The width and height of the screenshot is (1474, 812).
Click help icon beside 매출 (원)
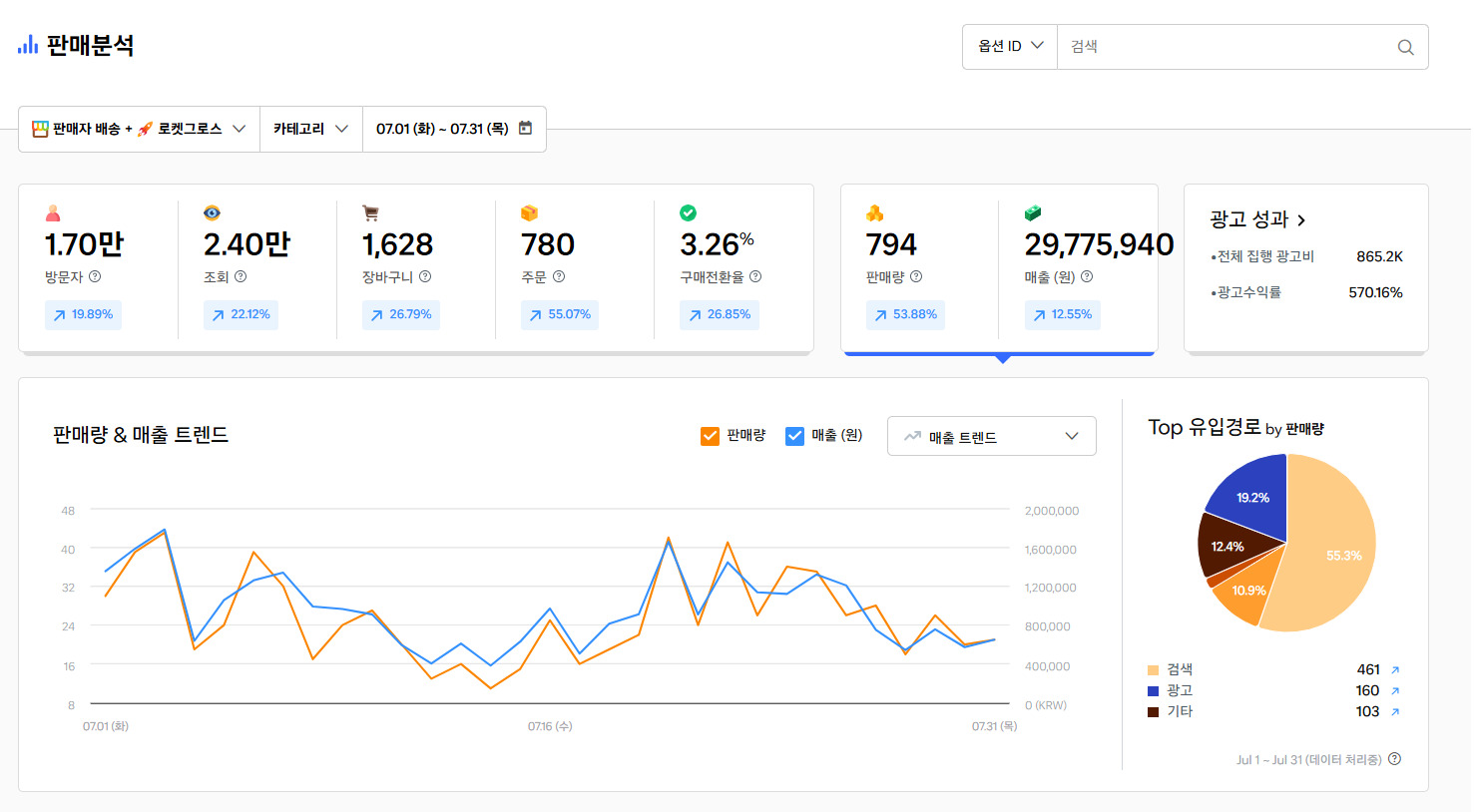(x=1087, y=276)
